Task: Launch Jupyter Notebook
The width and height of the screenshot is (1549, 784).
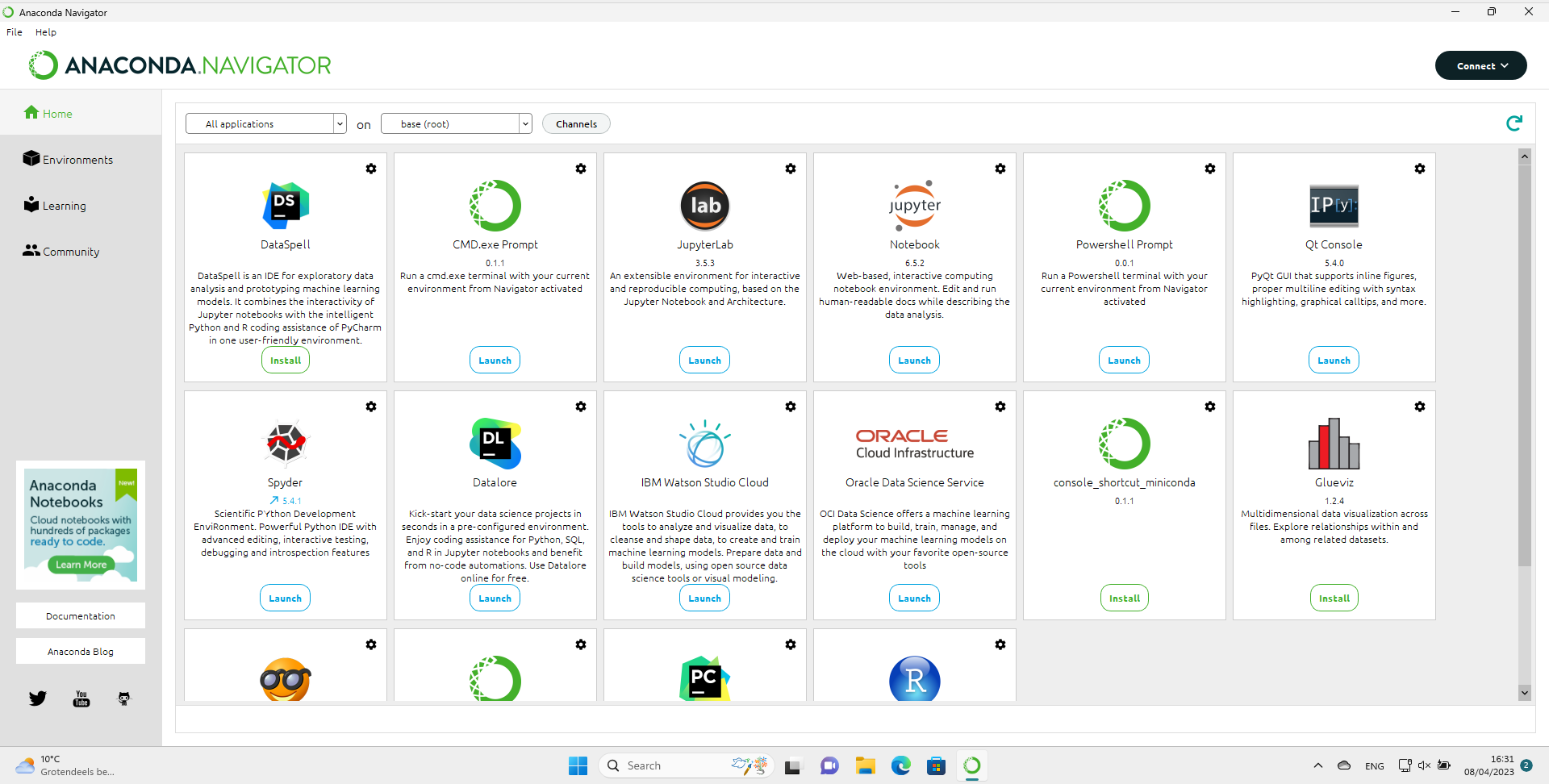Action: pos(915,361)
